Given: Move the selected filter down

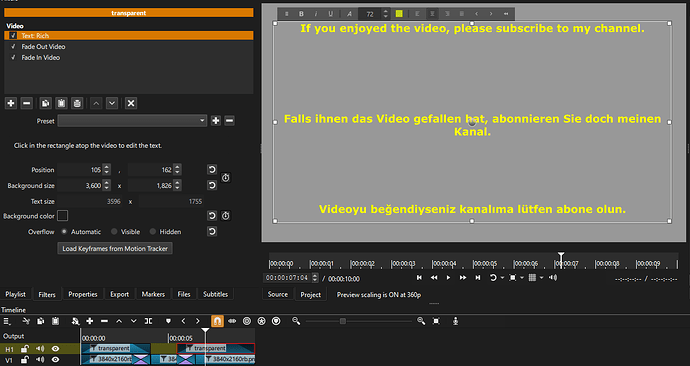Looking at the screenshot, I should point(112,103).
